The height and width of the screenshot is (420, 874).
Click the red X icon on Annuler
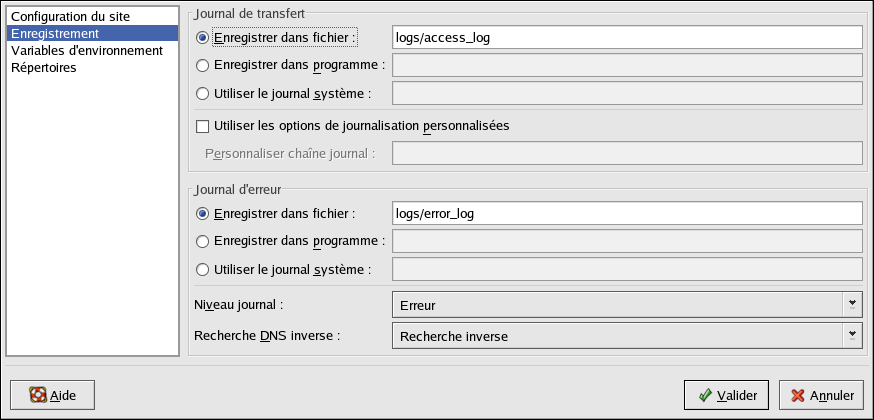798,395
